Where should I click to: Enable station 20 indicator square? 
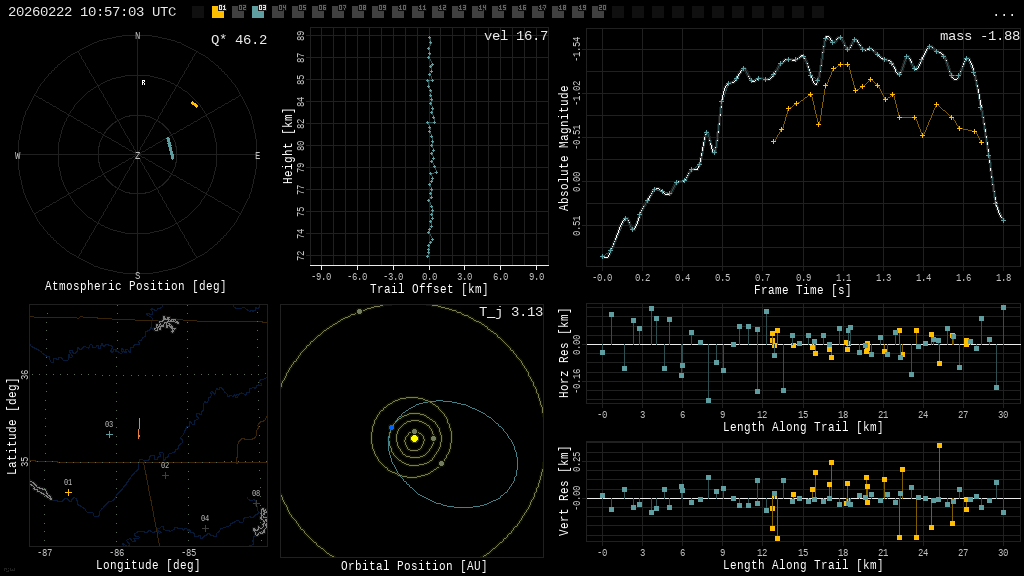point(598,12)
